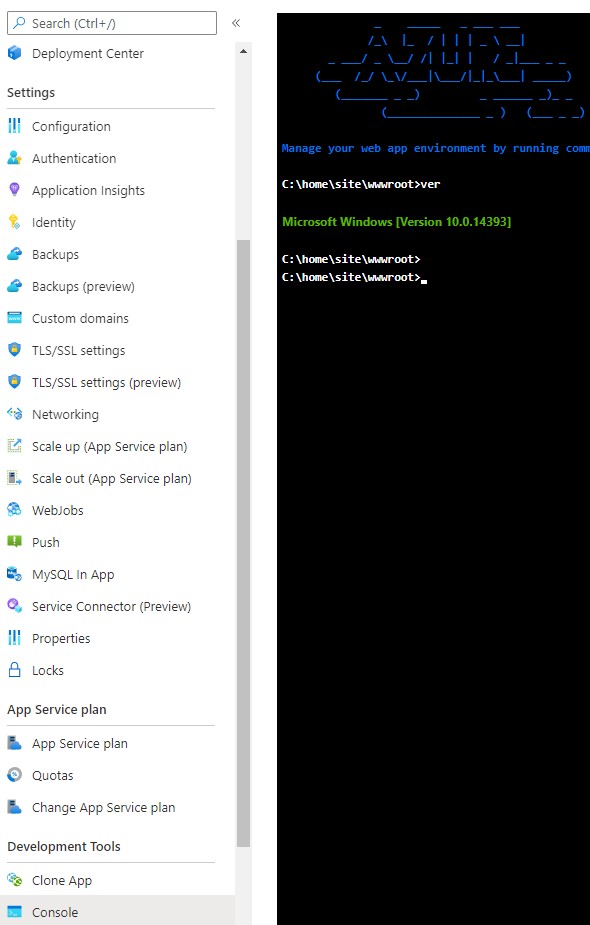Screen dimensions: 590x925
Task: Open Networking label link
Action: pyautogui.click(x=65, y=415)
